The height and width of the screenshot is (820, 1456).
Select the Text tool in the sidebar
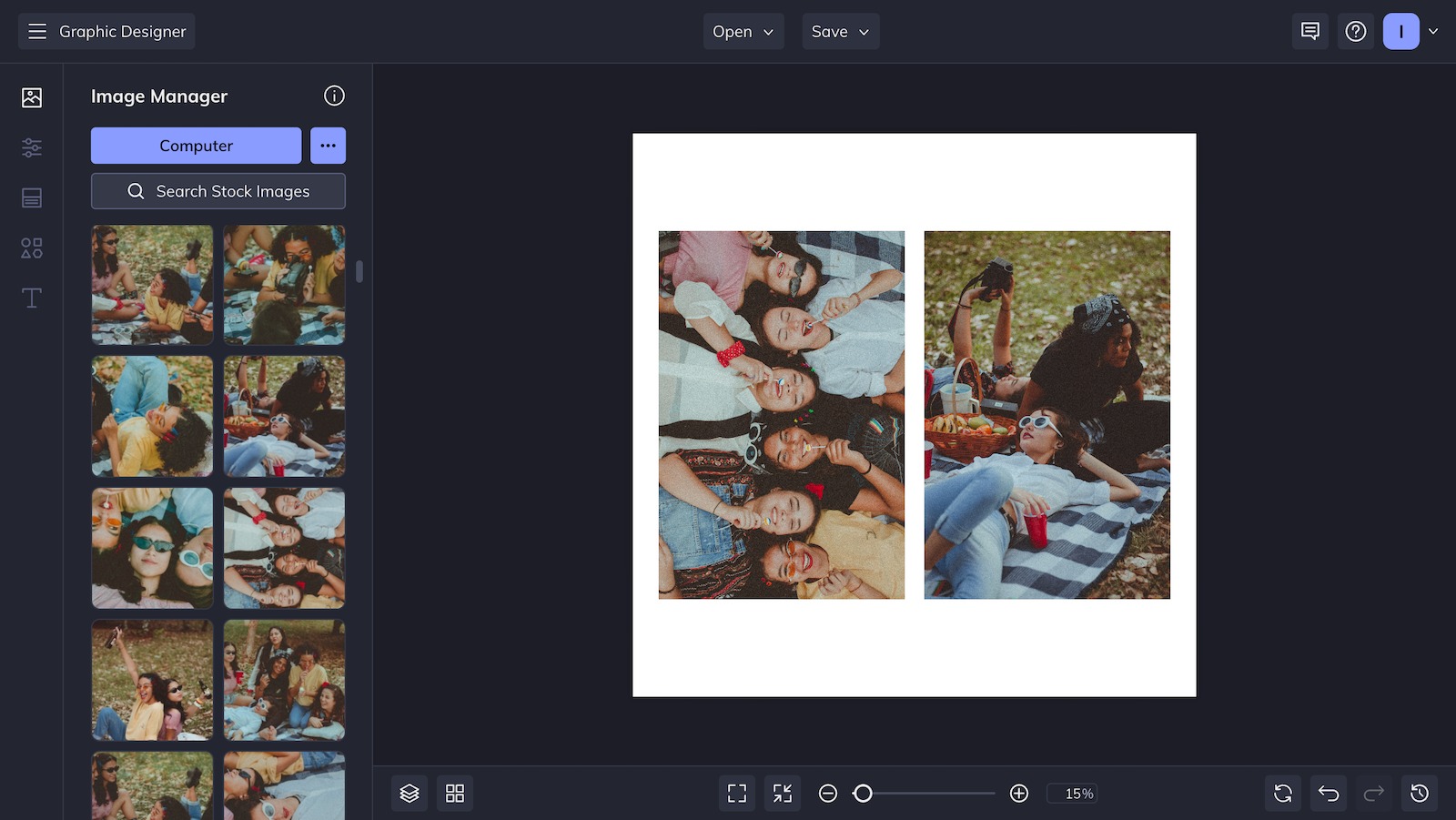(x=31, y=298)
